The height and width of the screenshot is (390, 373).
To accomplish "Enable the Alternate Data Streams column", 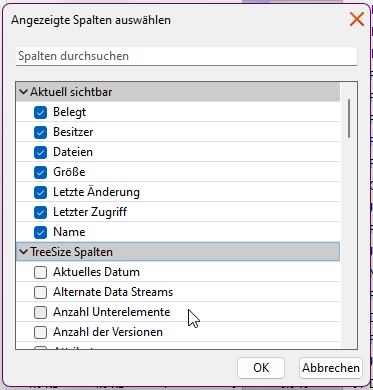I will [40, 292].
